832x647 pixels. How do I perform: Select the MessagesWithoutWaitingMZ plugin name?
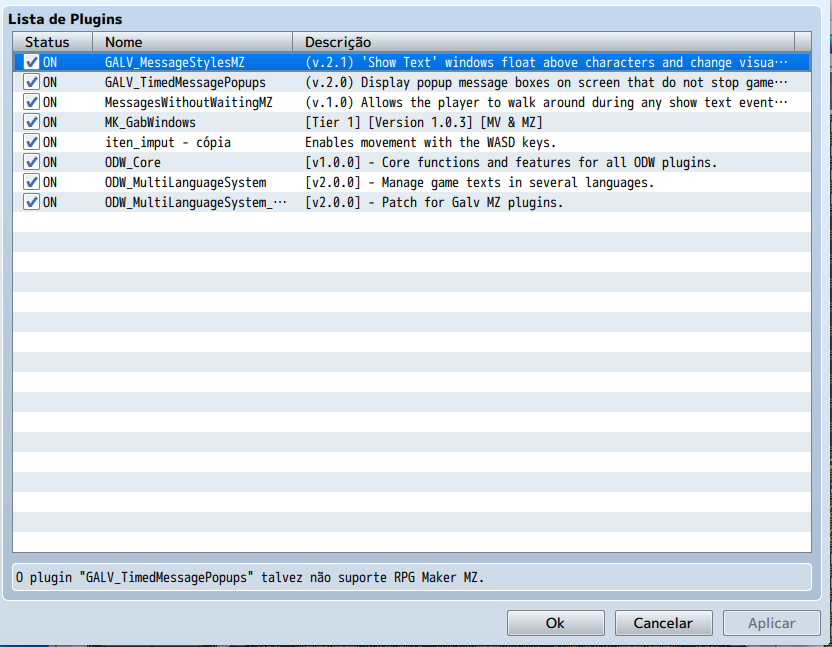coord(188,102)
